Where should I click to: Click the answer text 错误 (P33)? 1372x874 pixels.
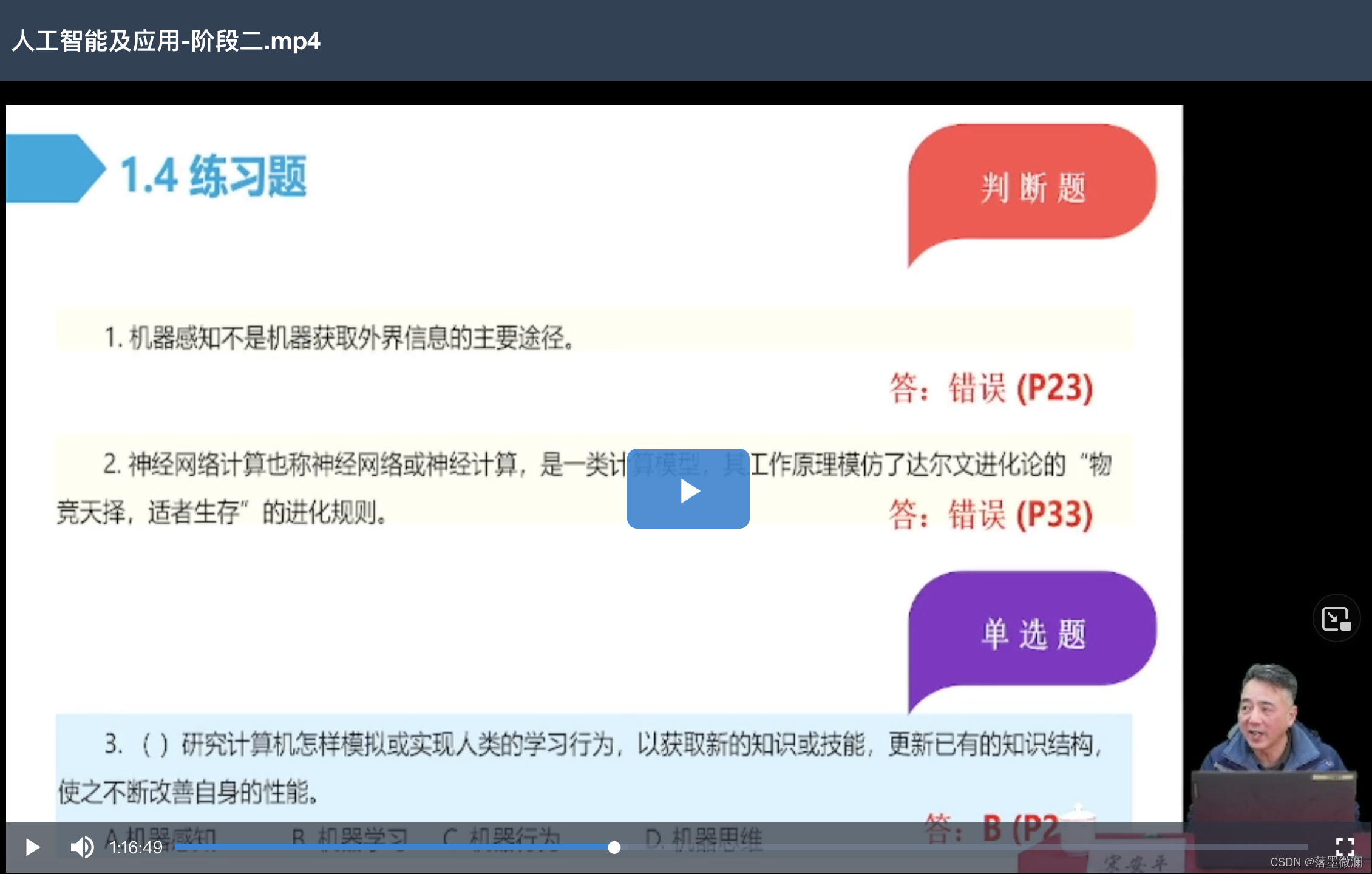click(1020, 515)
